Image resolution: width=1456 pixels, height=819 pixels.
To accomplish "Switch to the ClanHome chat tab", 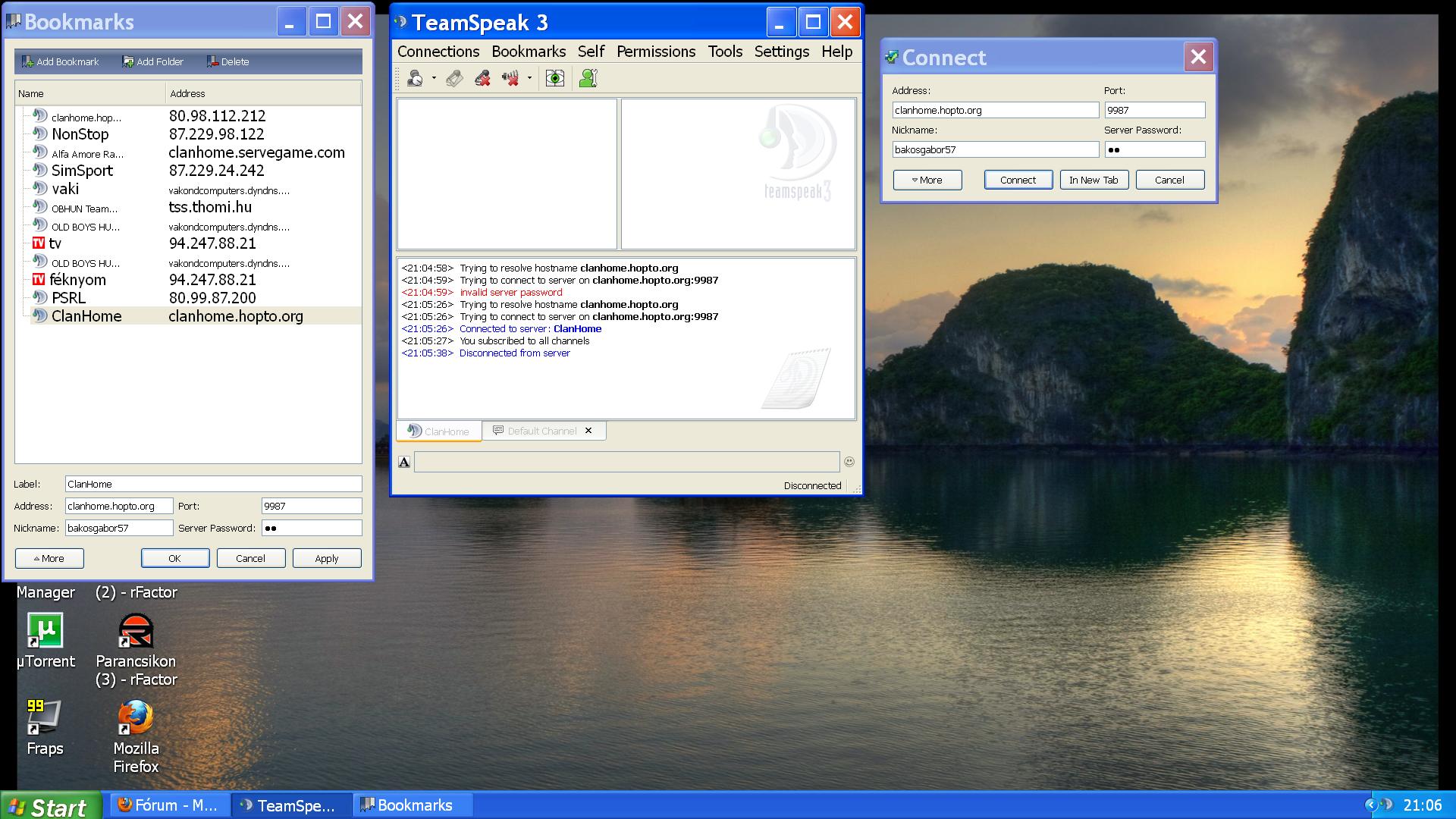I will click(438, 431).
